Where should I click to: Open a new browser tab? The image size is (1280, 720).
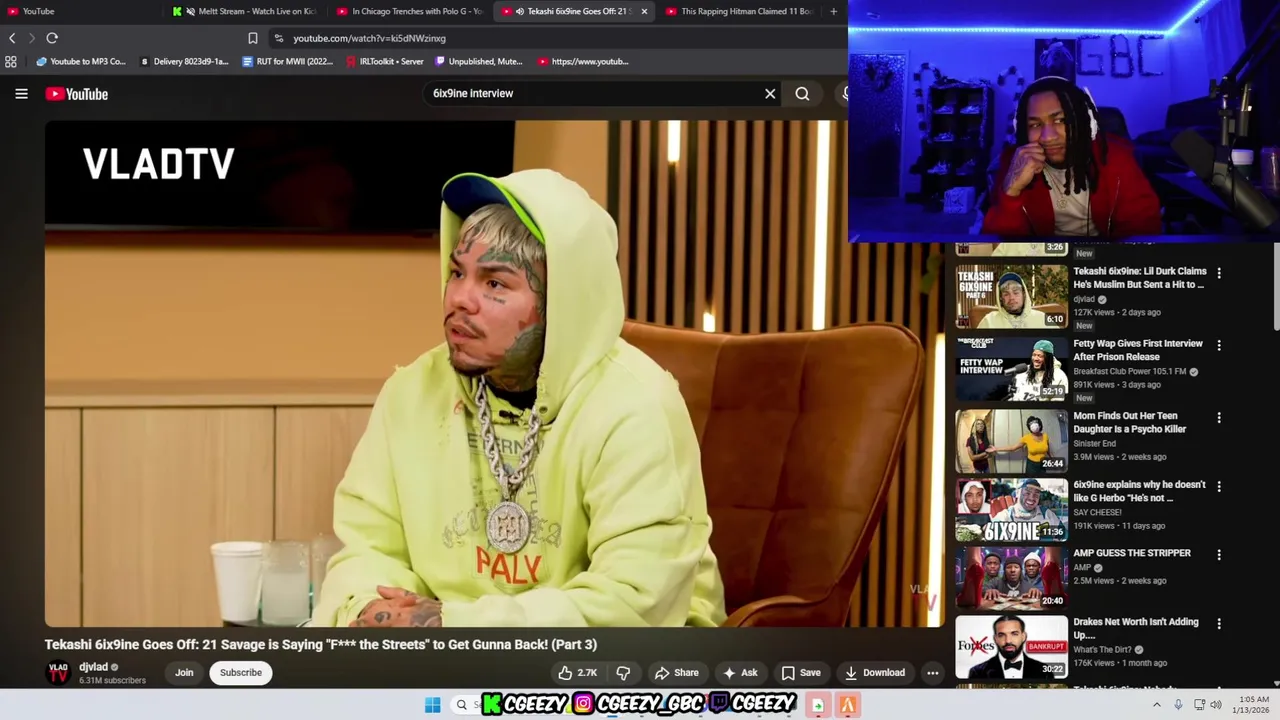click(x=833, y=11)
